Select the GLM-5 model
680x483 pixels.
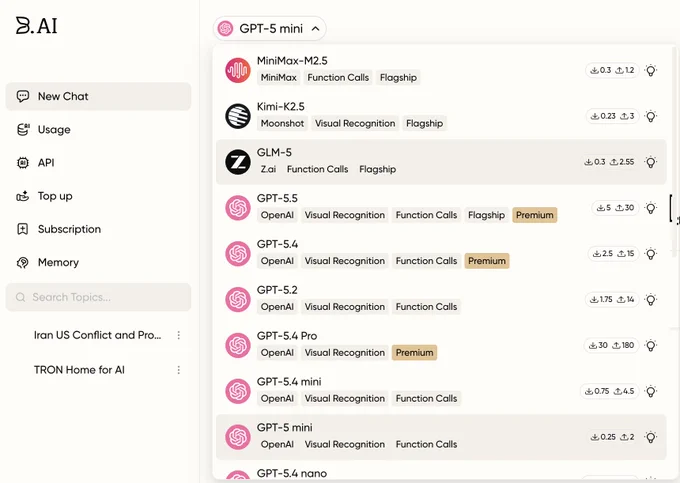click(x=441, y=162)
